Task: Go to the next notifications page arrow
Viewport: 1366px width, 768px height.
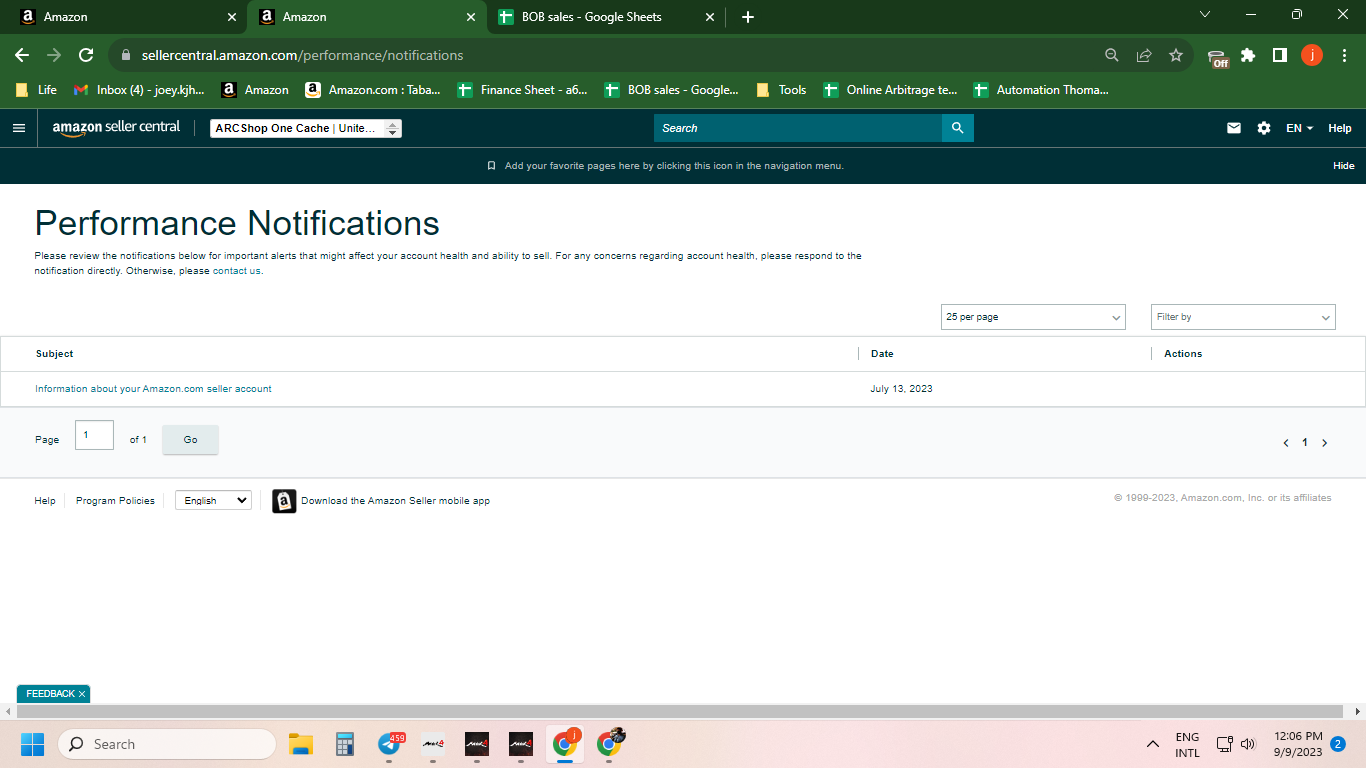Action: tap(1325, 443)
